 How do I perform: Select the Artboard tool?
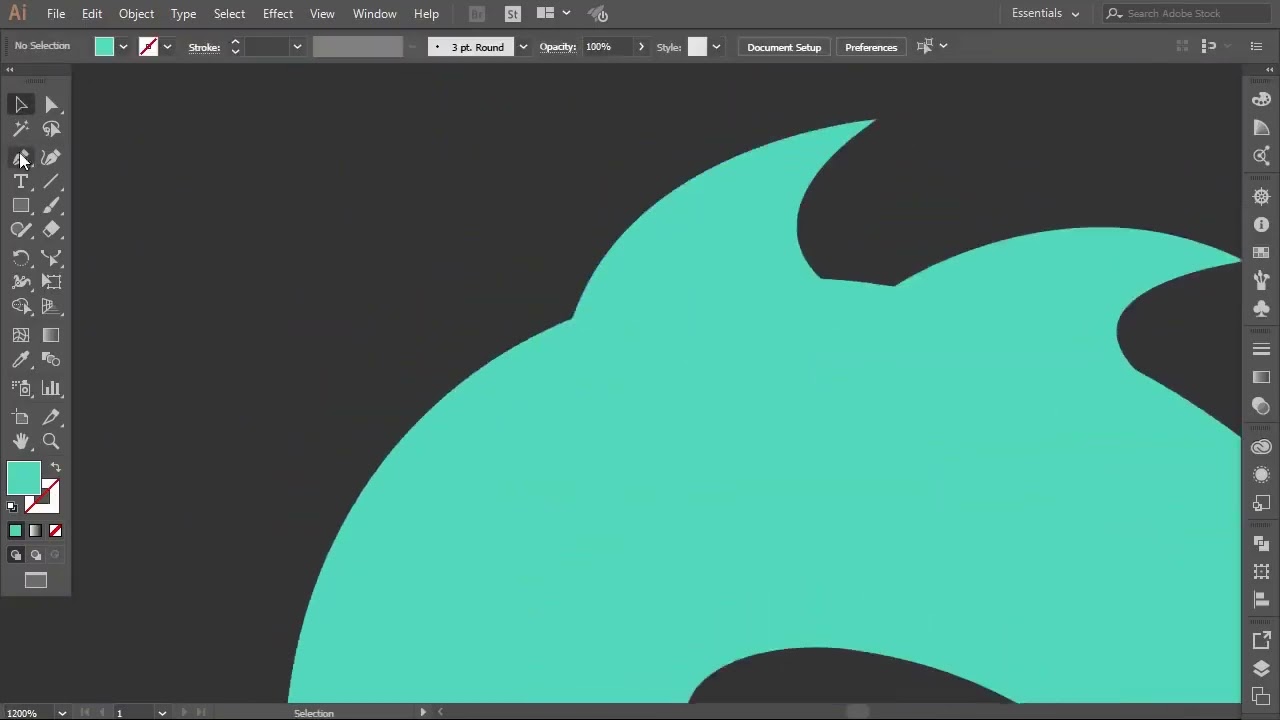[x=21, y=418]
